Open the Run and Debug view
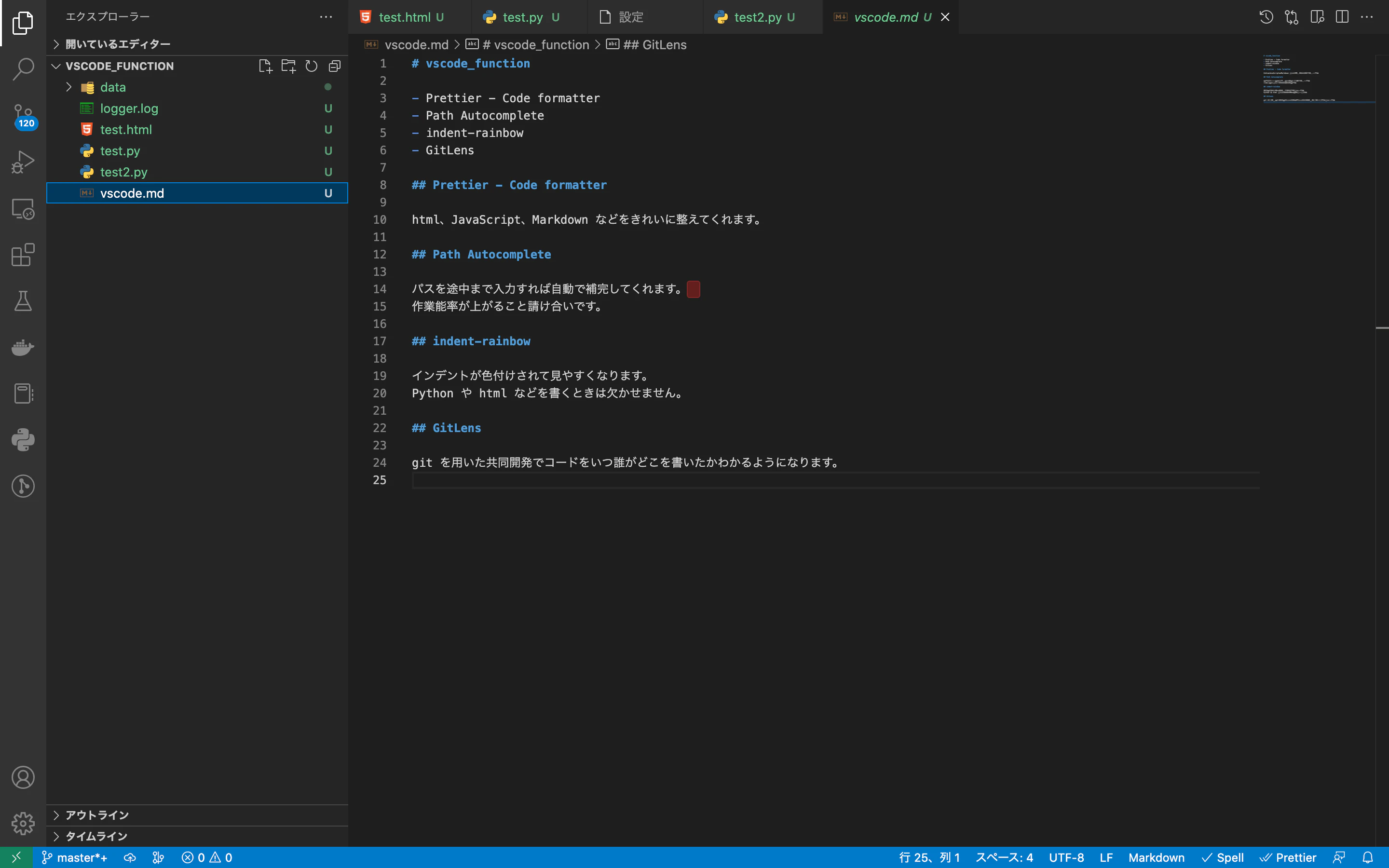This screenshot has height=868, width=1389. tap(23, 162)
